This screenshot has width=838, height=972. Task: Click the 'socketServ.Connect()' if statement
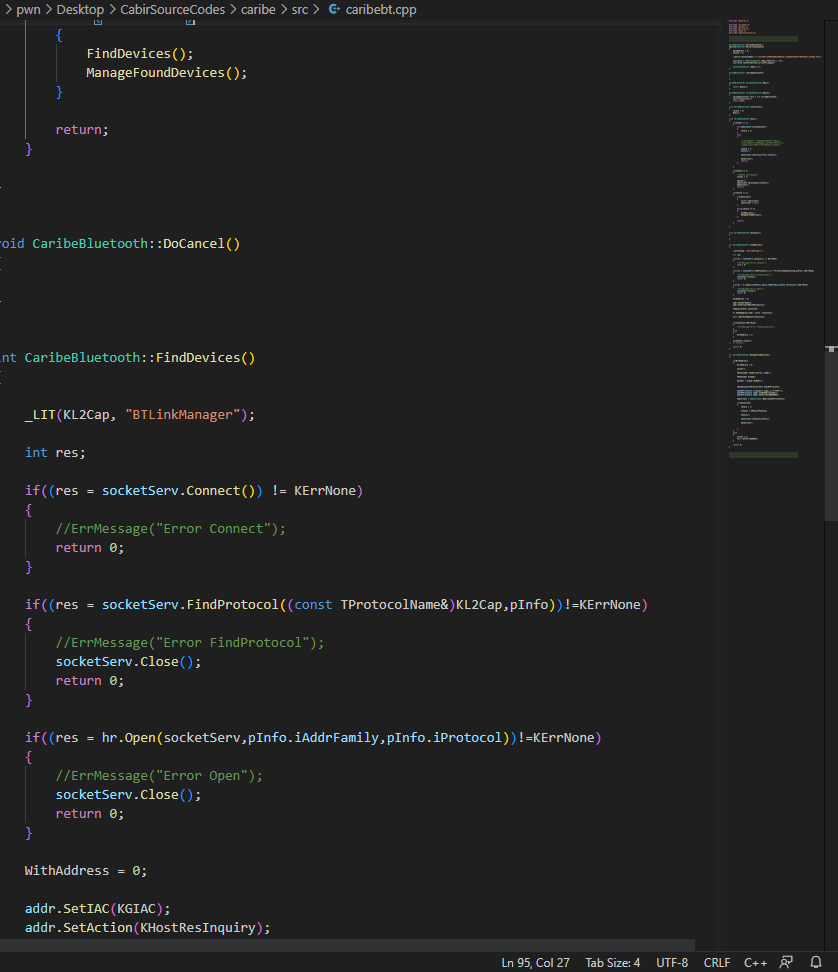193,490
